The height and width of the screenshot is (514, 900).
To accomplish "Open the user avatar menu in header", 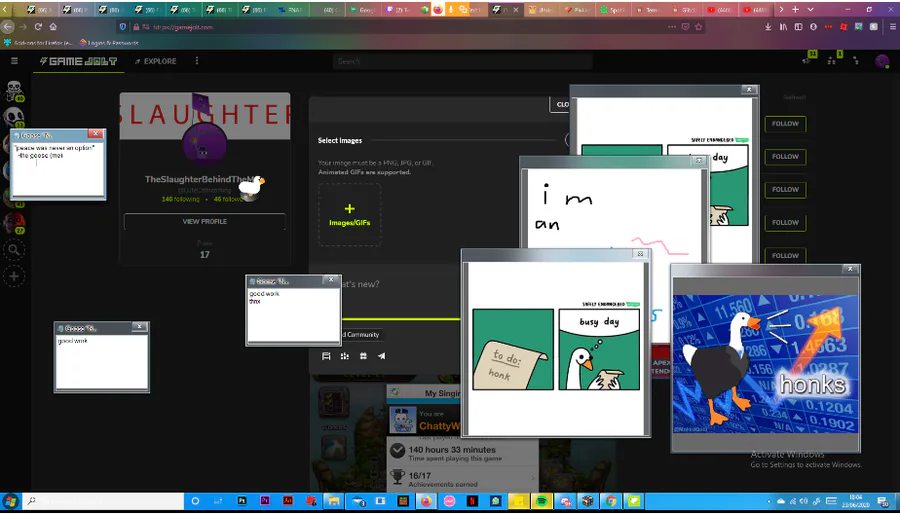I will (x=882, y=61).
